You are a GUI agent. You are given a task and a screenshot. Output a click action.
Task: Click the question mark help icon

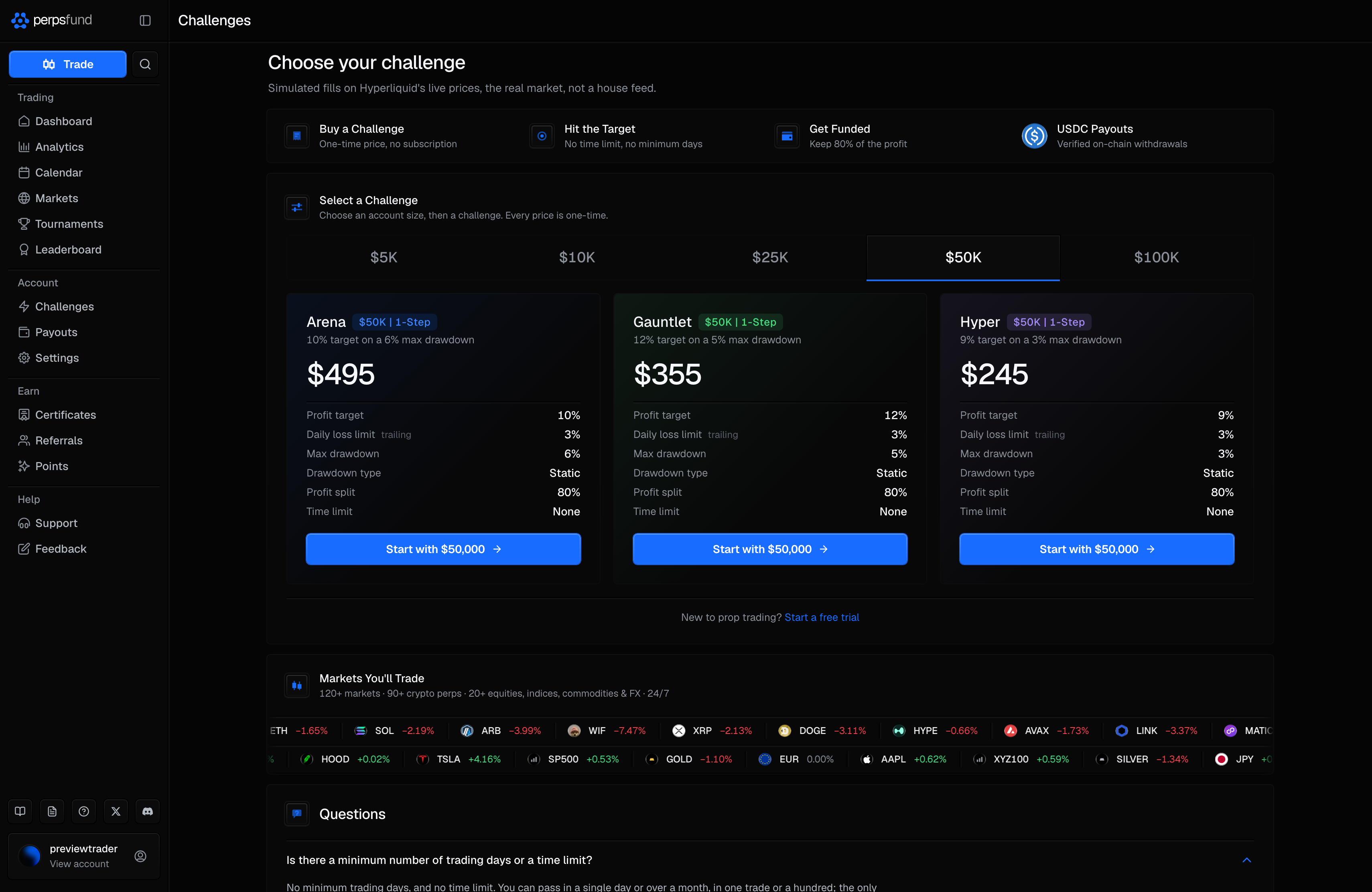pos(83,811)
